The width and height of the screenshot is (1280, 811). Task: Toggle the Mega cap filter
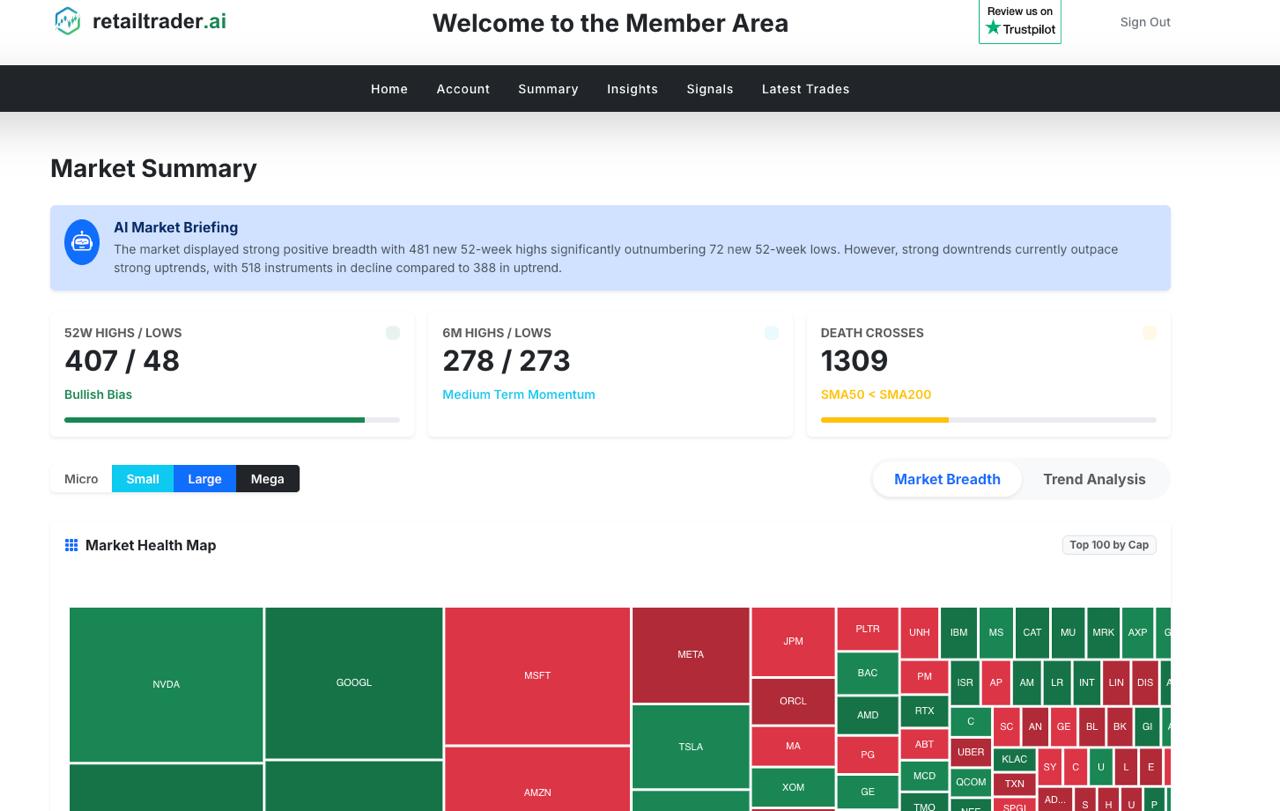(x=267, y=479)
